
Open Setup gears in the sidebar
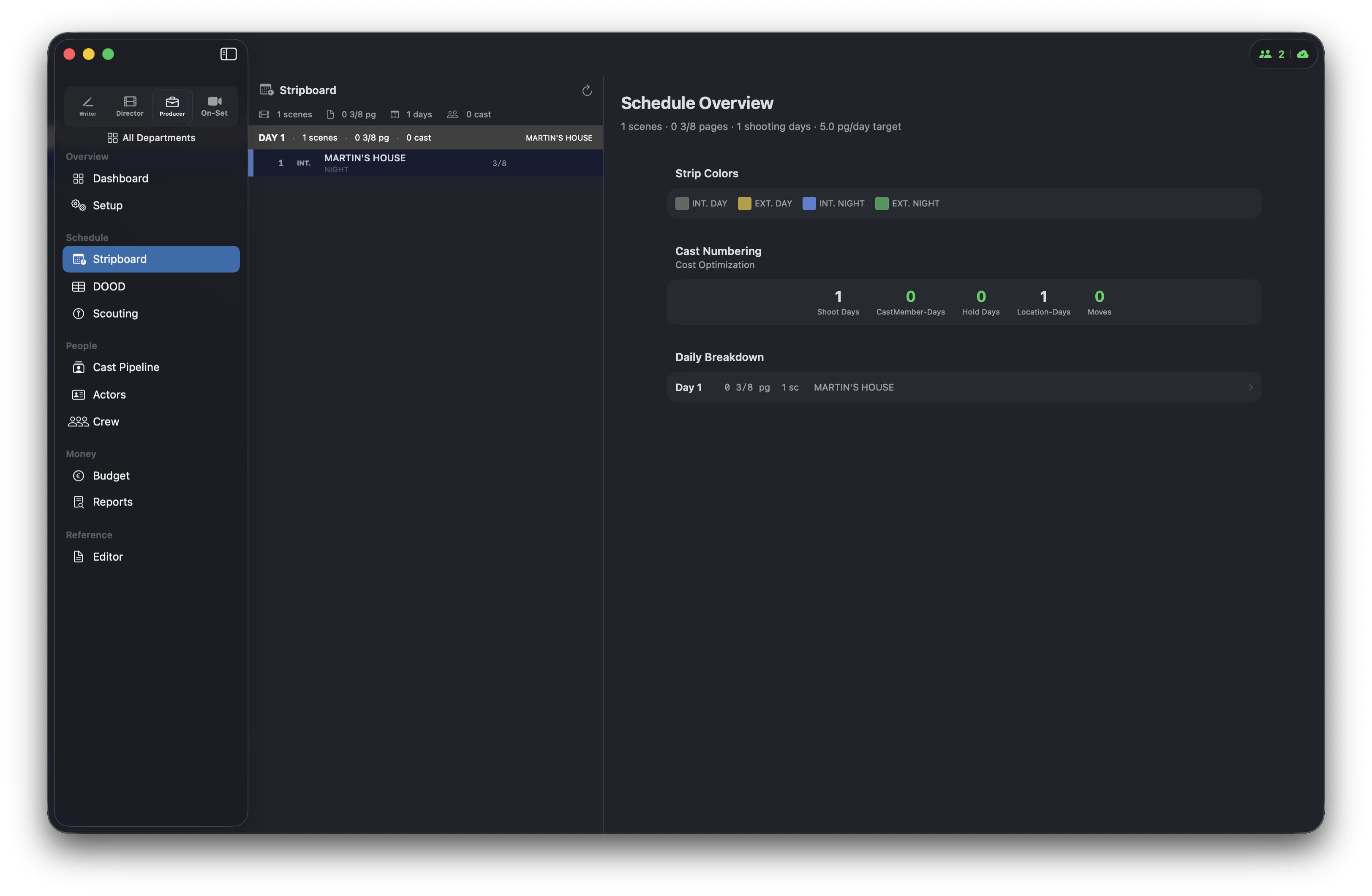point(107,206)
